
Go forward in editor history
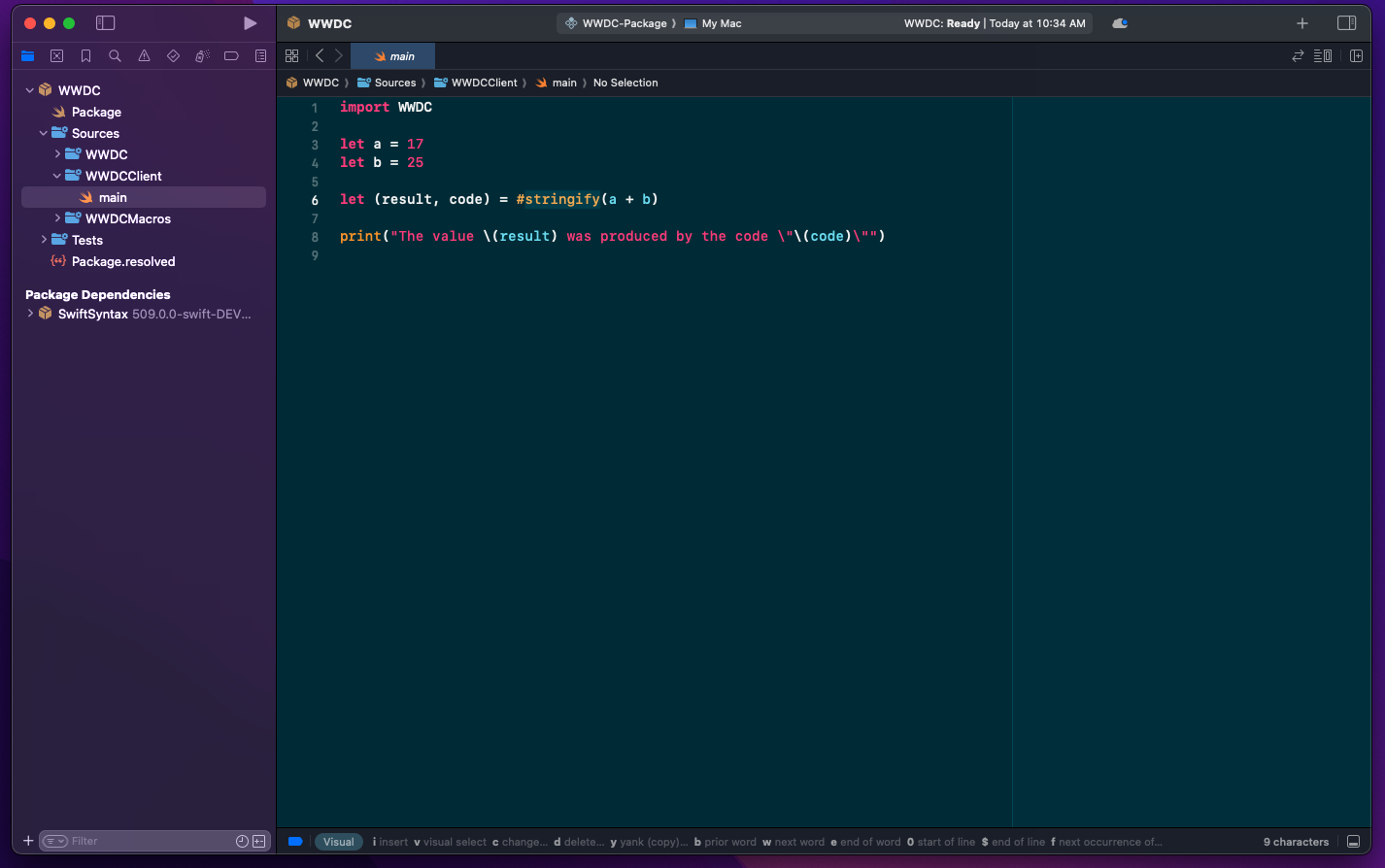pos(339,56)
